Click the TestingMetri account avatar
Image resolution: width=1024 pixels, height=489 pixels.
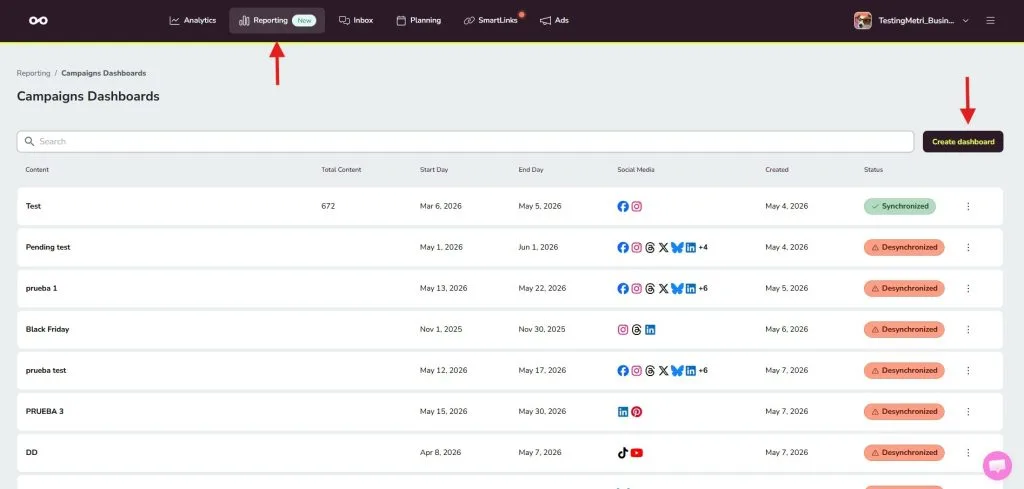coord(863,20)
